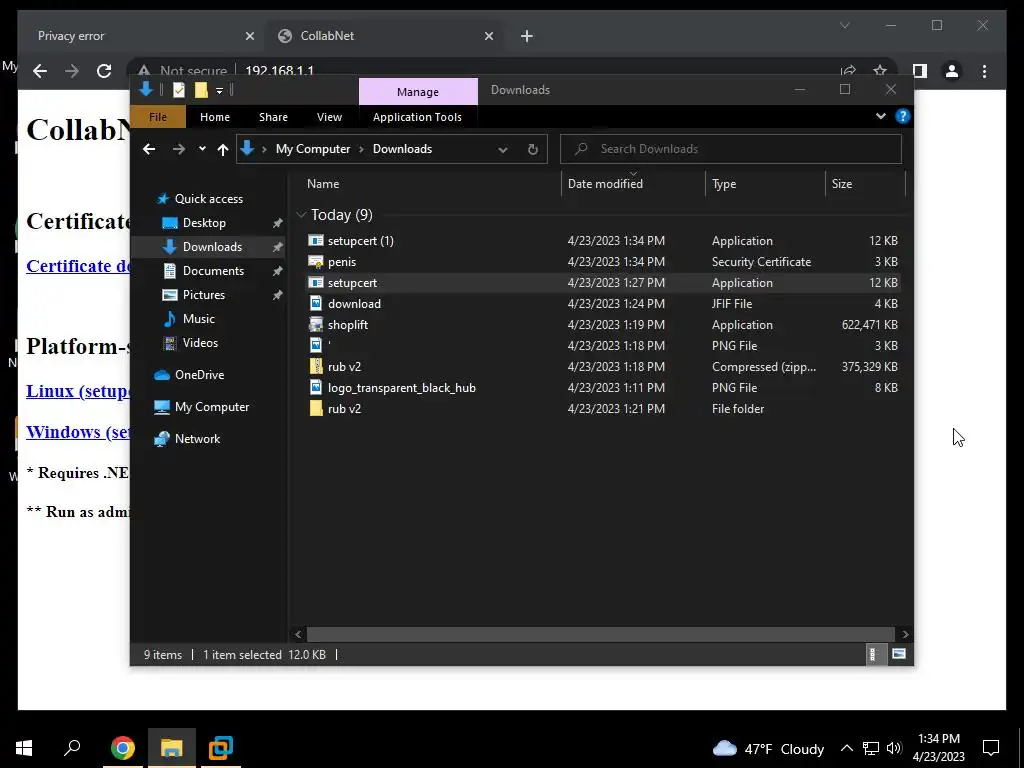Switch to Large icons view layout
Image resolution: width=1024 pixels, height=768 pixels.
tap(899, 654)
